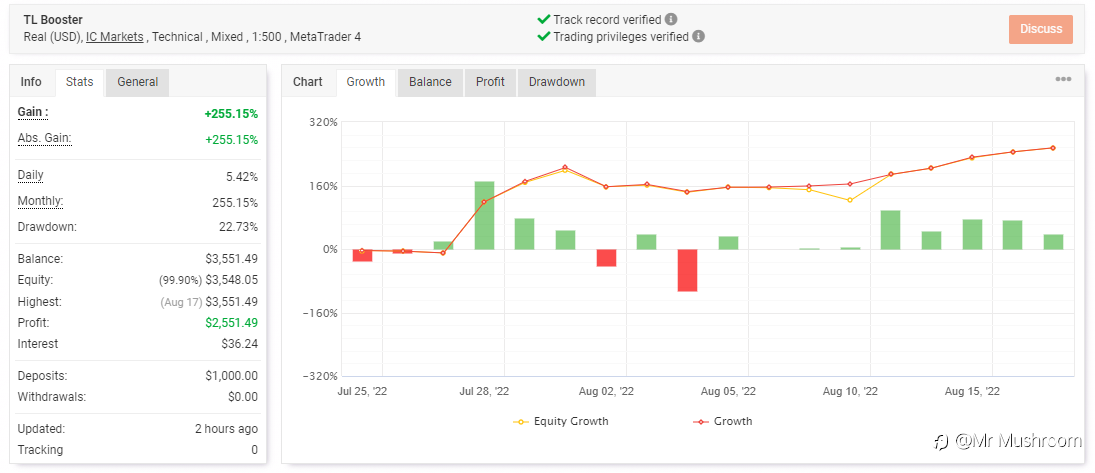Select the General tab
This screenshot has width=1095, height=473.
point(138,82)
